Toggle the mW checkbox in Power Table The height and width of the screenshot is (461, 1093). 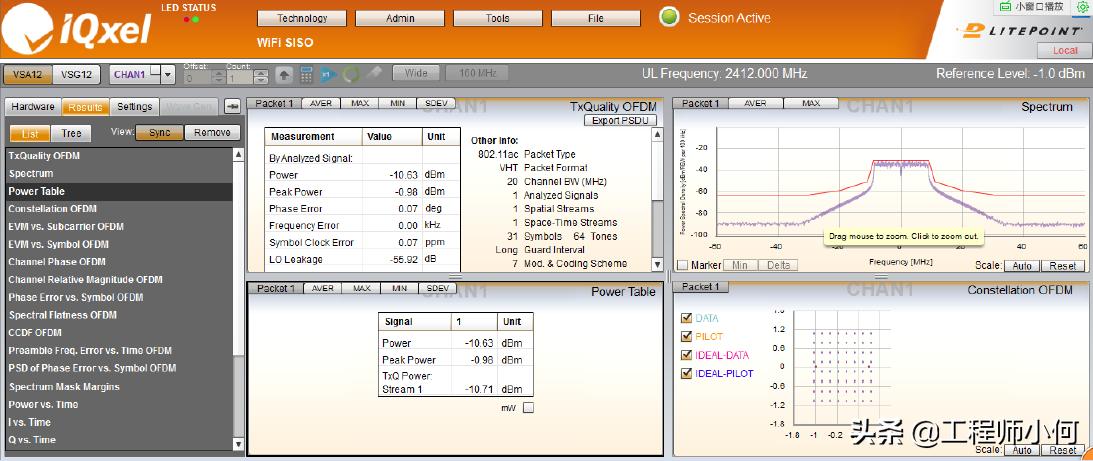point(529,407)
